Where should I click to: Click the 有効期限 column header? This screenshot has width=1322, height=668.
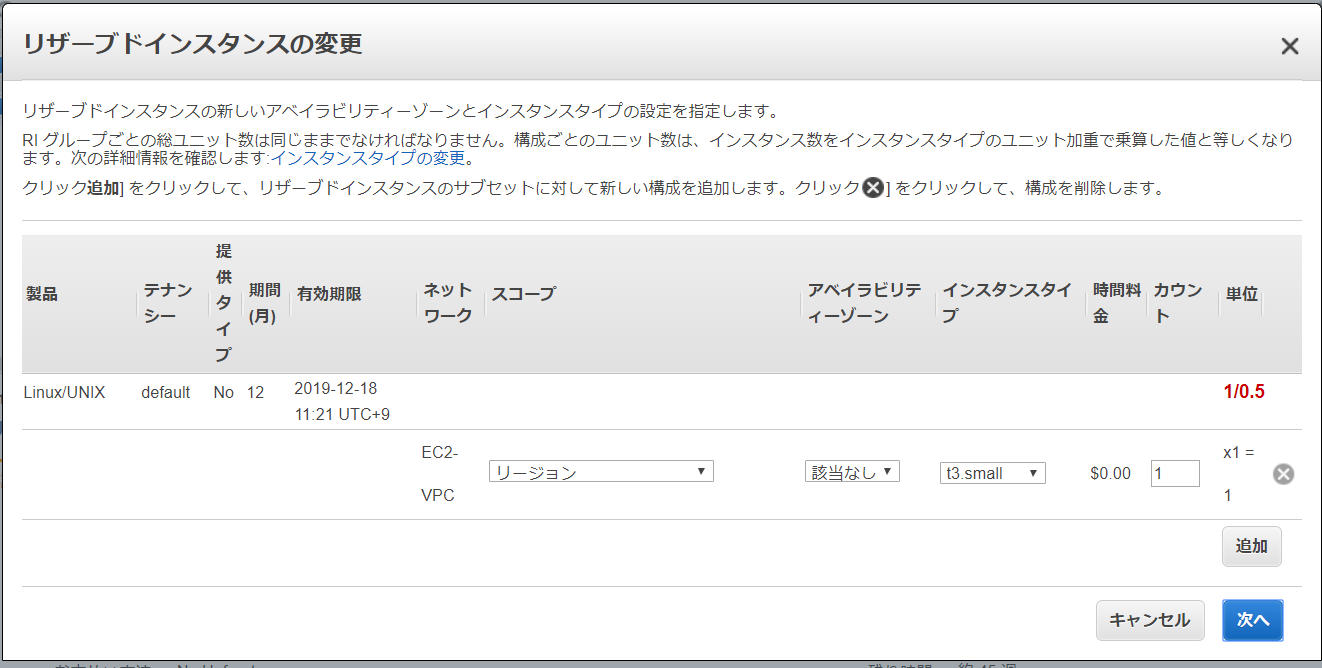pos(329,294)
